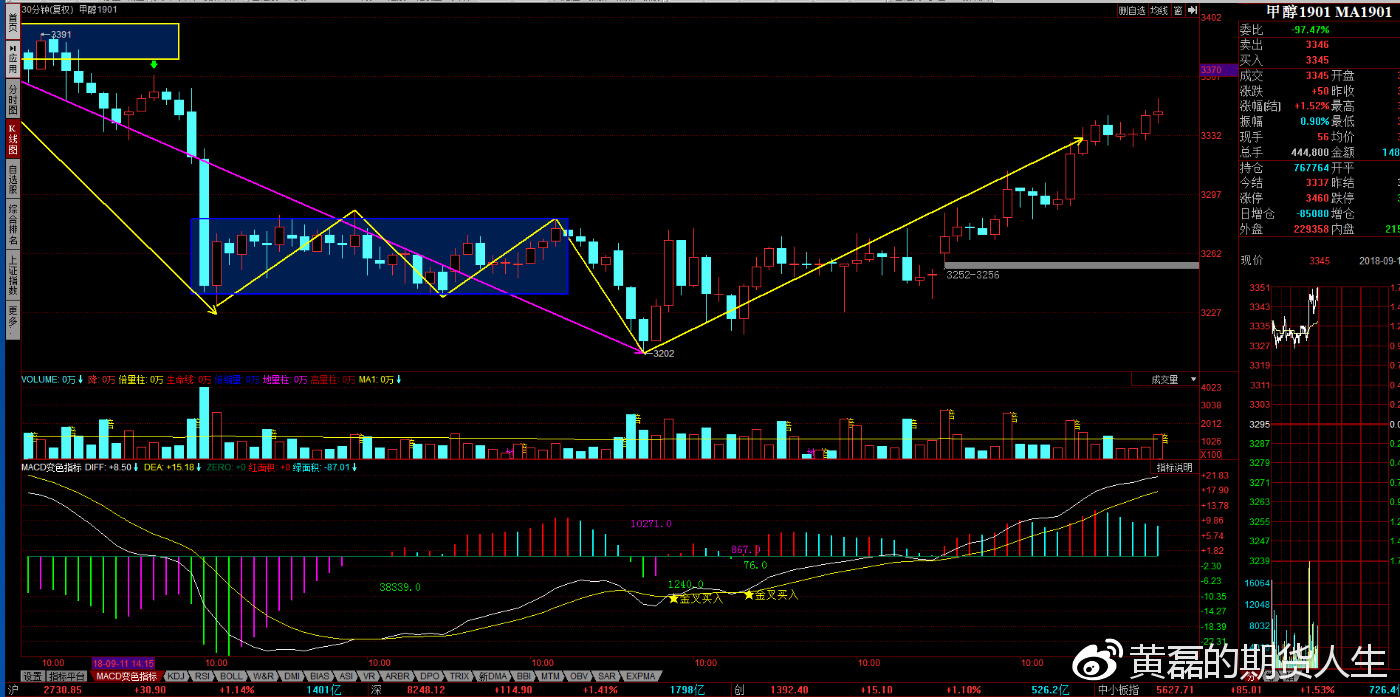Image resolution: width=1400 pixels, height=697 pixels.
Task: Click the 甲醇1901 MA1901 contract title
Action: tap(1328, 10)
